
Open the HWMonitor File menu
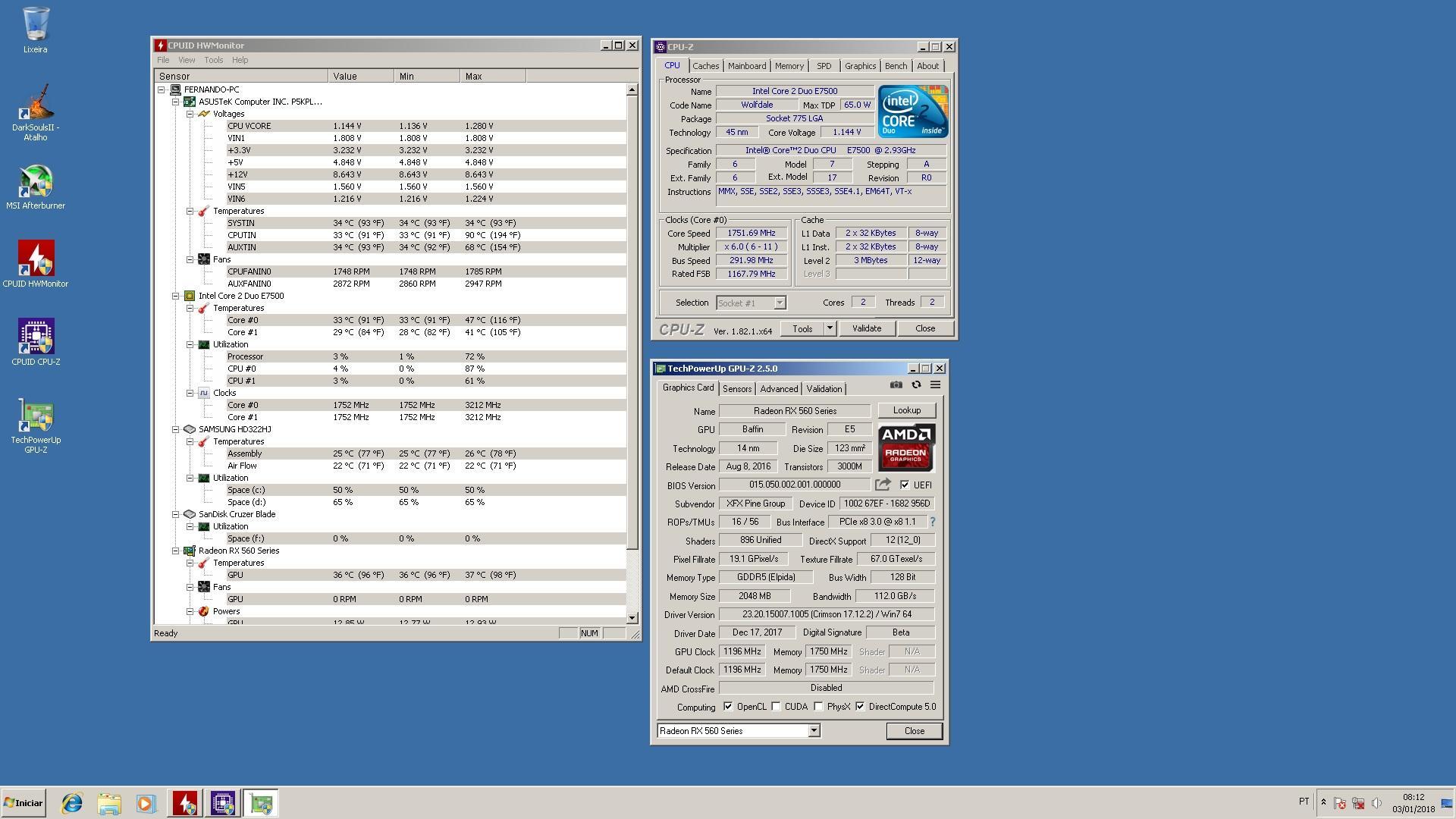point(163,60)
